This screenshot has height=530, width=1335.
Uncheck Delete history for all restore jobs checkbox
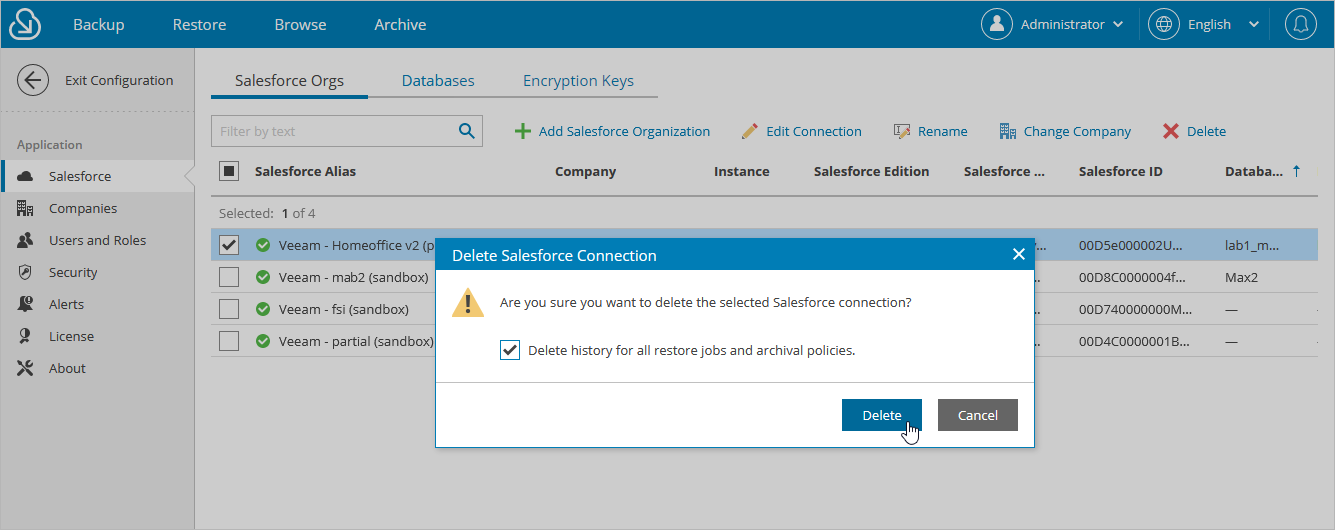coord(510,350)
